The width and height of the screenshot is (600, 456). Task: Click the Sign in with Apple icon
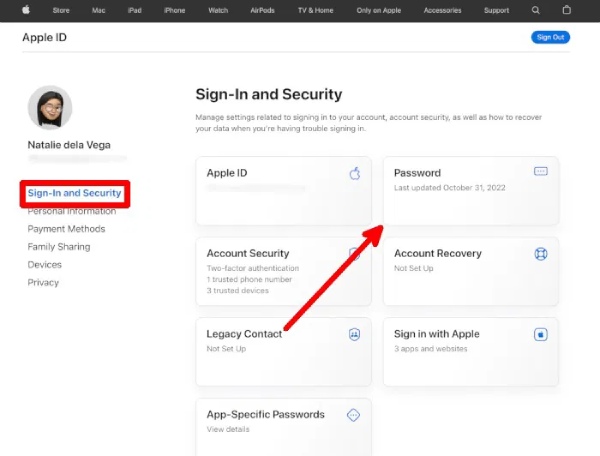pyautogui.click(x=541, y=335)
